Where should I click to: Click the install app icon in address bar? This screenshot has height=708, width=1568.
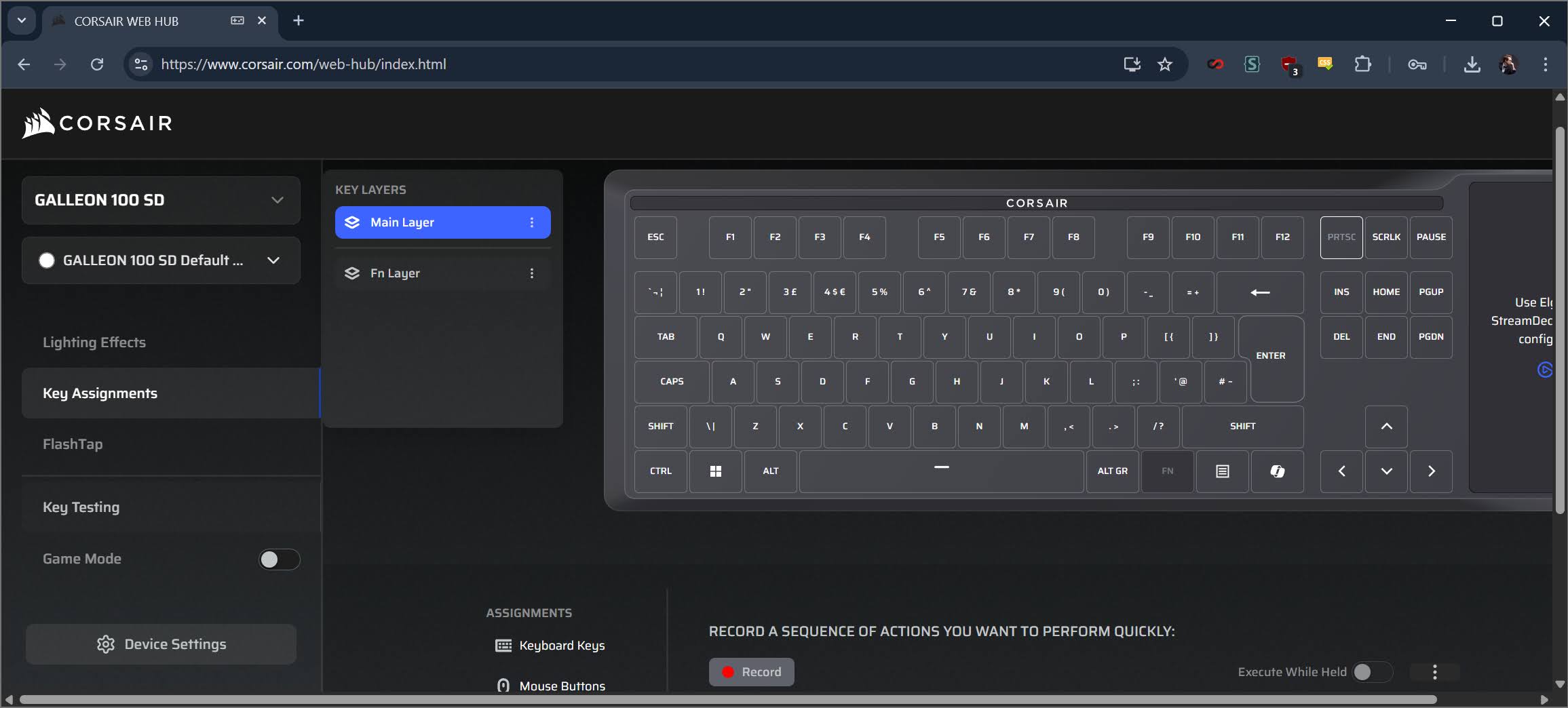(x=1132, y=64)
